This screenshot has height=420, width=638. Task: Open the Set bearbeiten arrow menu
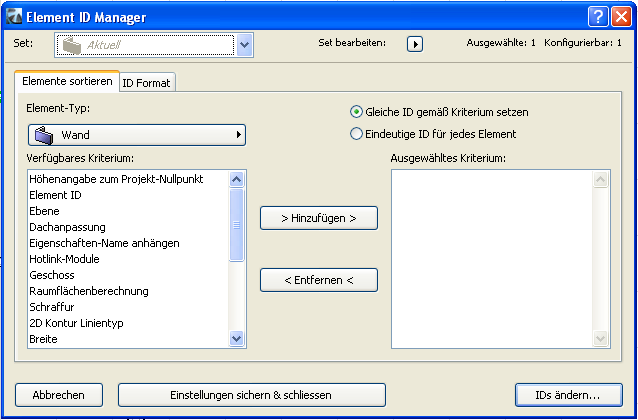pyautogui.click(x=415, y=44)
